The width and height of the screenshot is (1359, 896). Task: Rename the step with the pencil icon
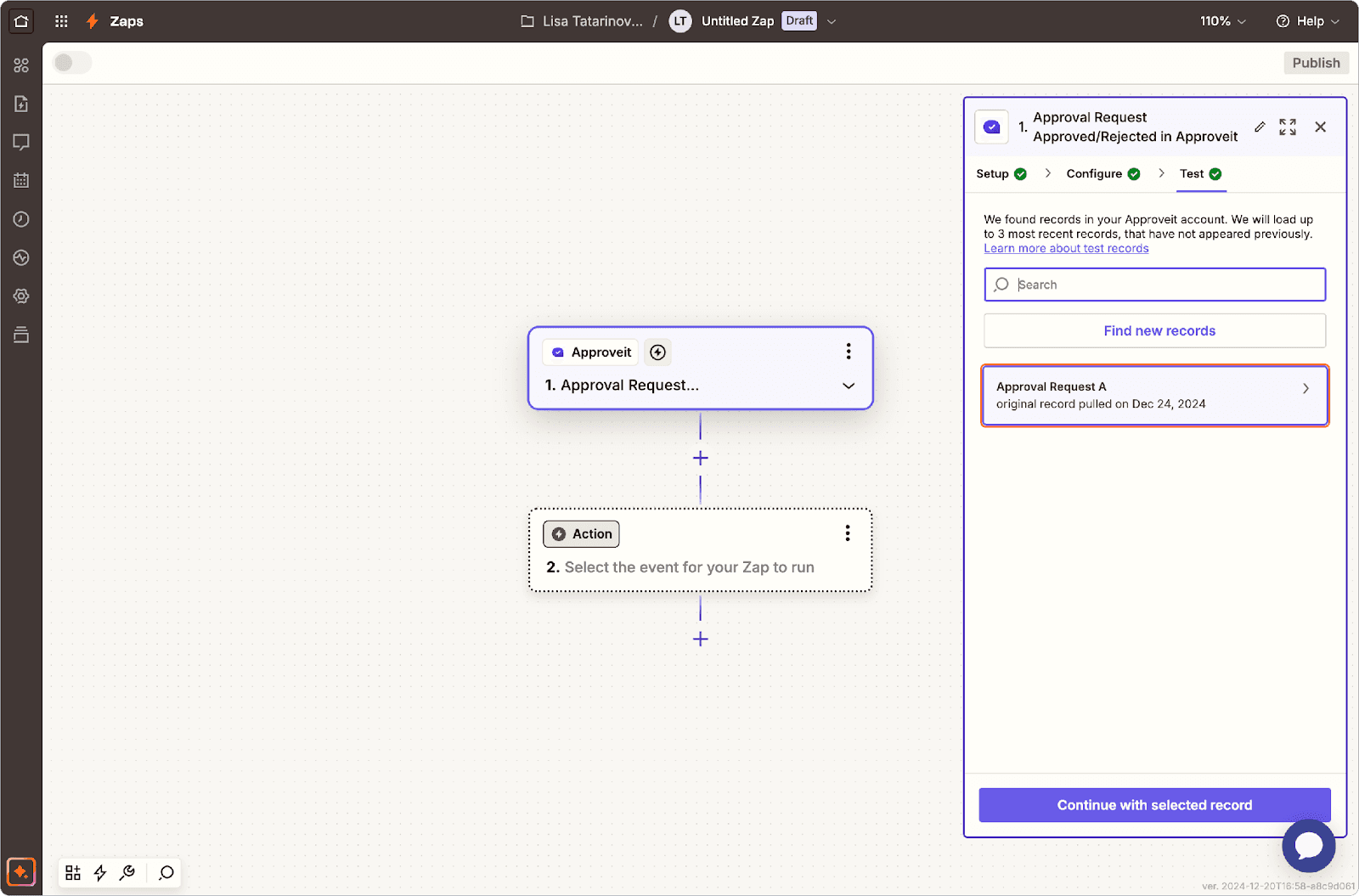tap(1260, 127)
